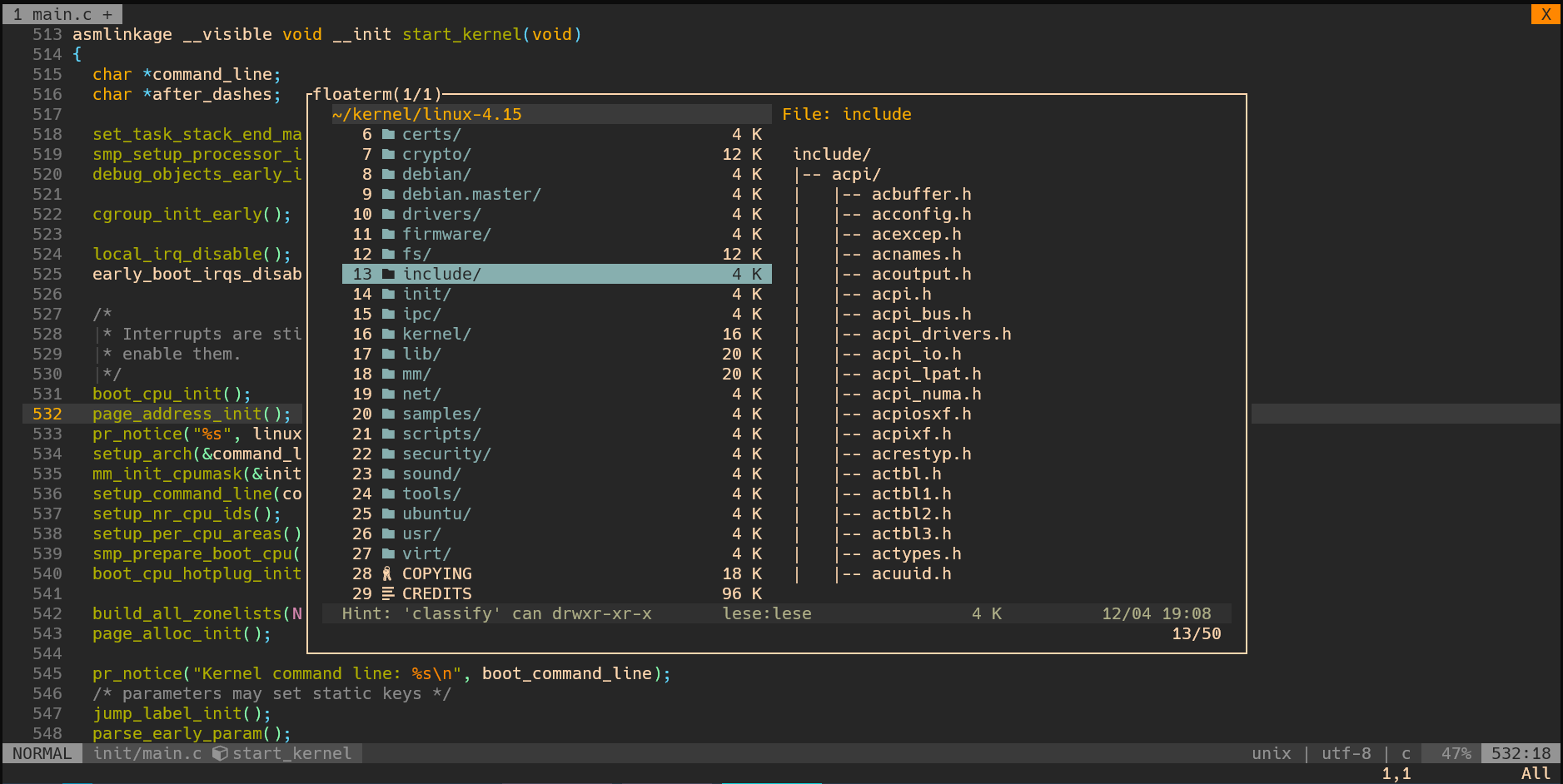Viewport: 1563px width, 784px height.
Task: Click the drwxr-xr-x permissions text
Action: 602,613
